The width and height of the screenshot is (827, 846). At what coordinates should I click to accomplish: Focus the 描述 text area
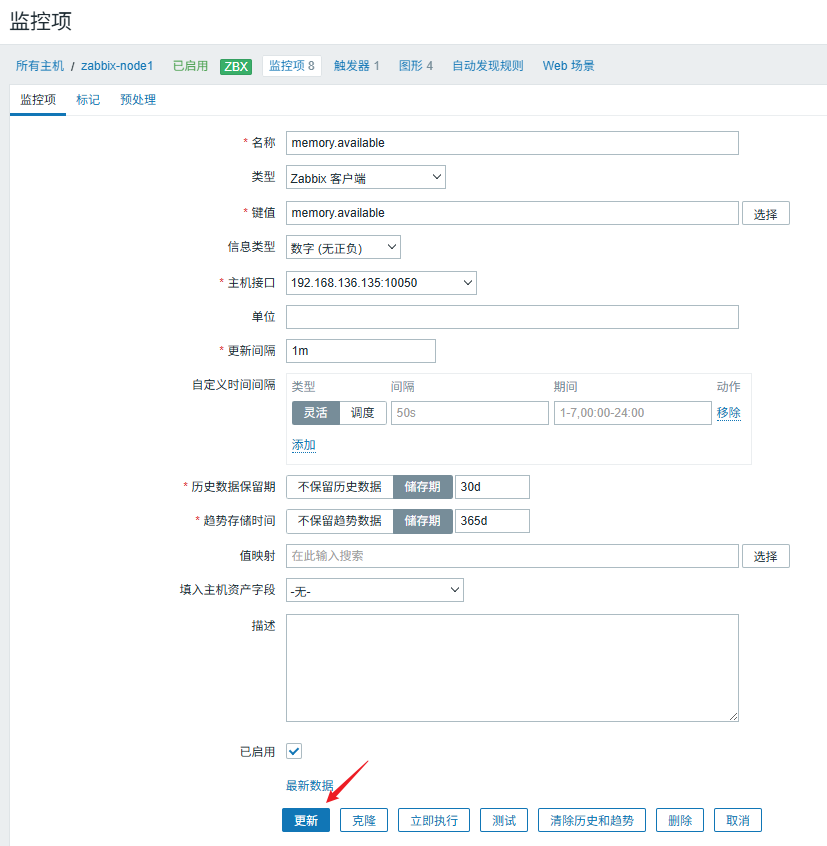click(x=512, y=668)
